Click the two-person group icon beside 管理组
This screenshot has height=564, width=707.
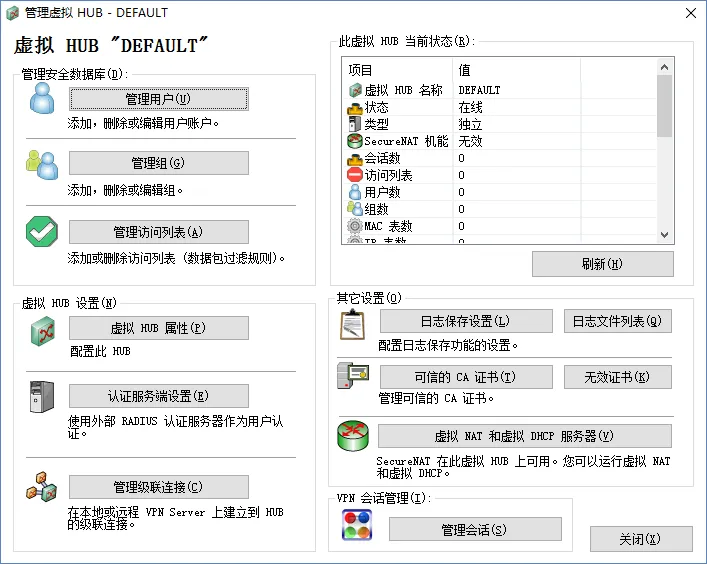point(42,165)
